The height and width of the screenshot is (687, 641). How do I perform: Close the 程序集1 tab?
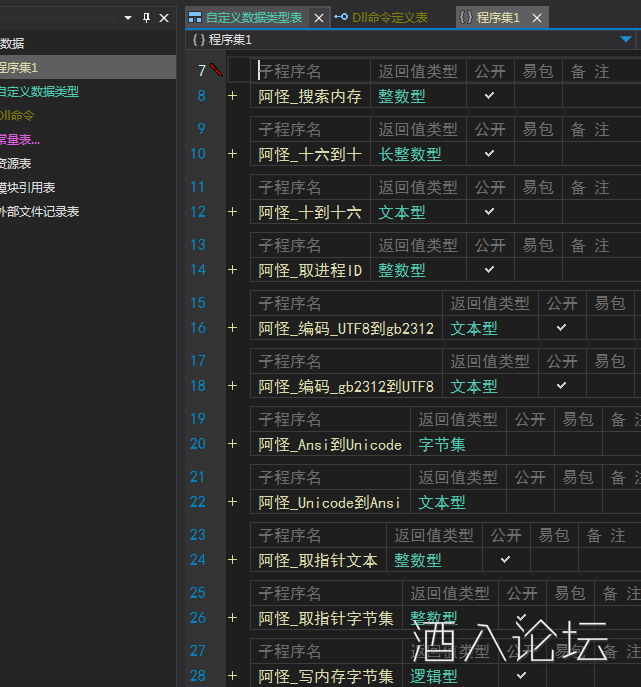pyautogui.click(x=537, y=18)
